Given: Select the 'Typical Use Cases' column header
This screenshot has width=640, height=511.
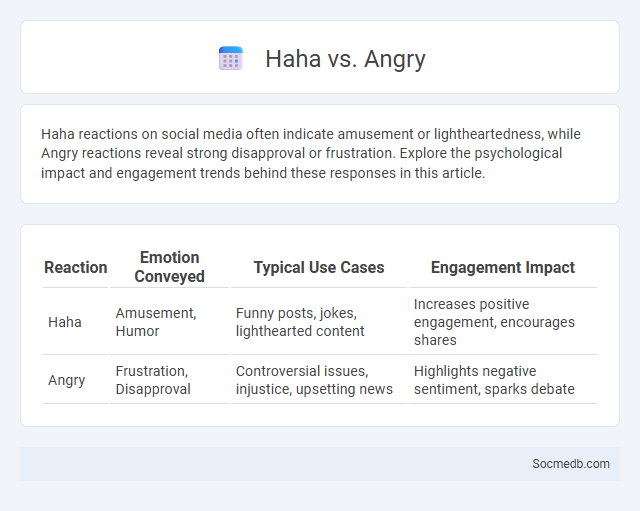Looking at the screenshot, I should [319, 267].
